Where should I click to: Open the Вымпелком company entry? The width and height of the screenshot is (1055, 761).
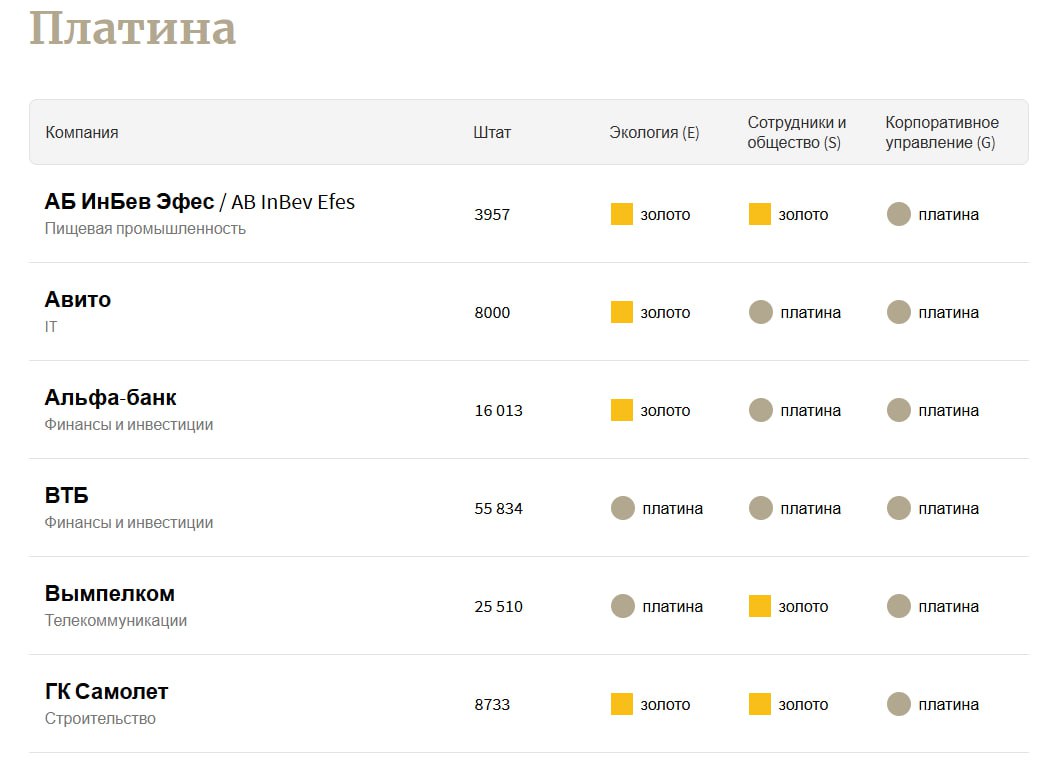tap(109, 594)
